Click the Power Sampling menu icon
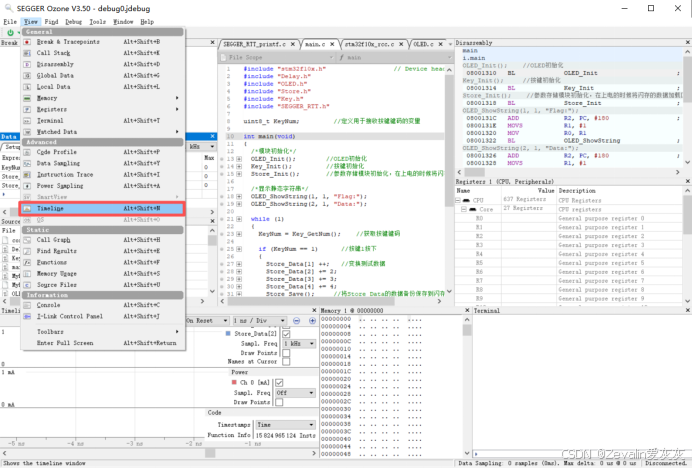Image resolution: width=692 pixels, height=468 pixels. coord(27,186)
